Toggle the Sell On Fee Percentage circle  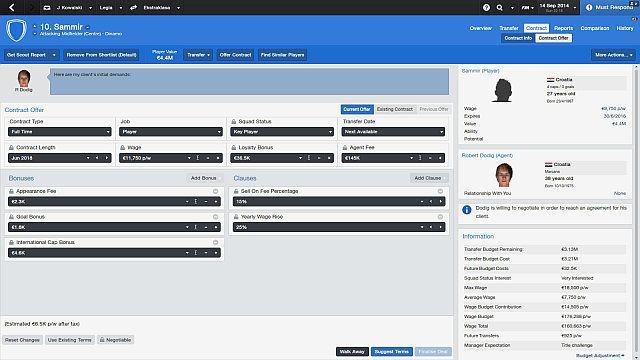440,191
